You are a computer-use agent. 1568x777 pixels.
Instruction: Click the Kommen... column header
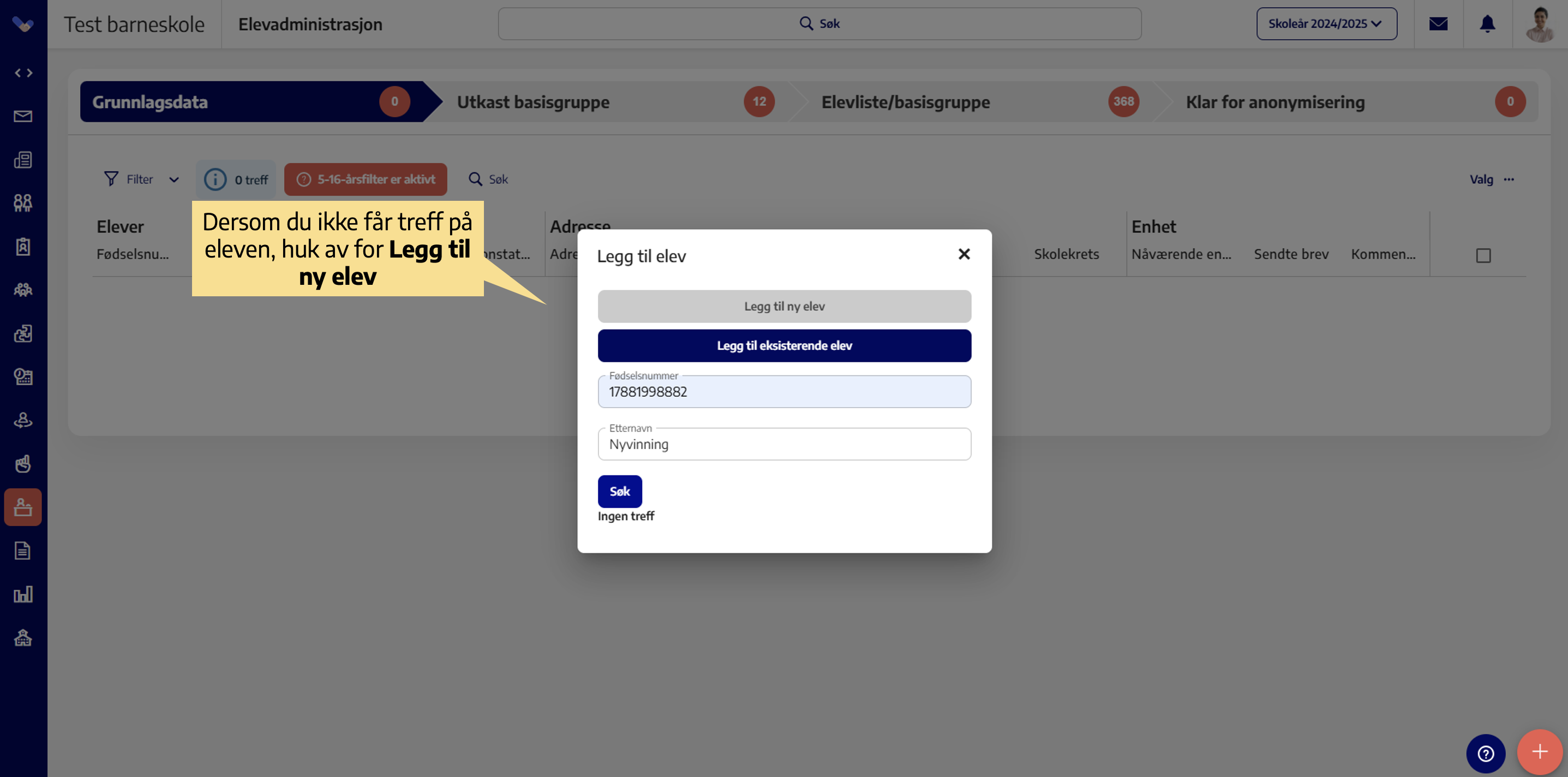(x=1383, y=254)
